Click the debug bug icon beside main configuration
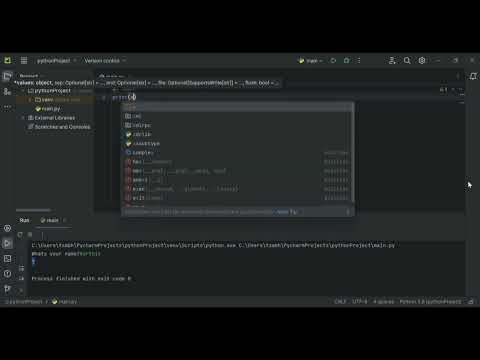The image size is (480, 360). point(346,60)
